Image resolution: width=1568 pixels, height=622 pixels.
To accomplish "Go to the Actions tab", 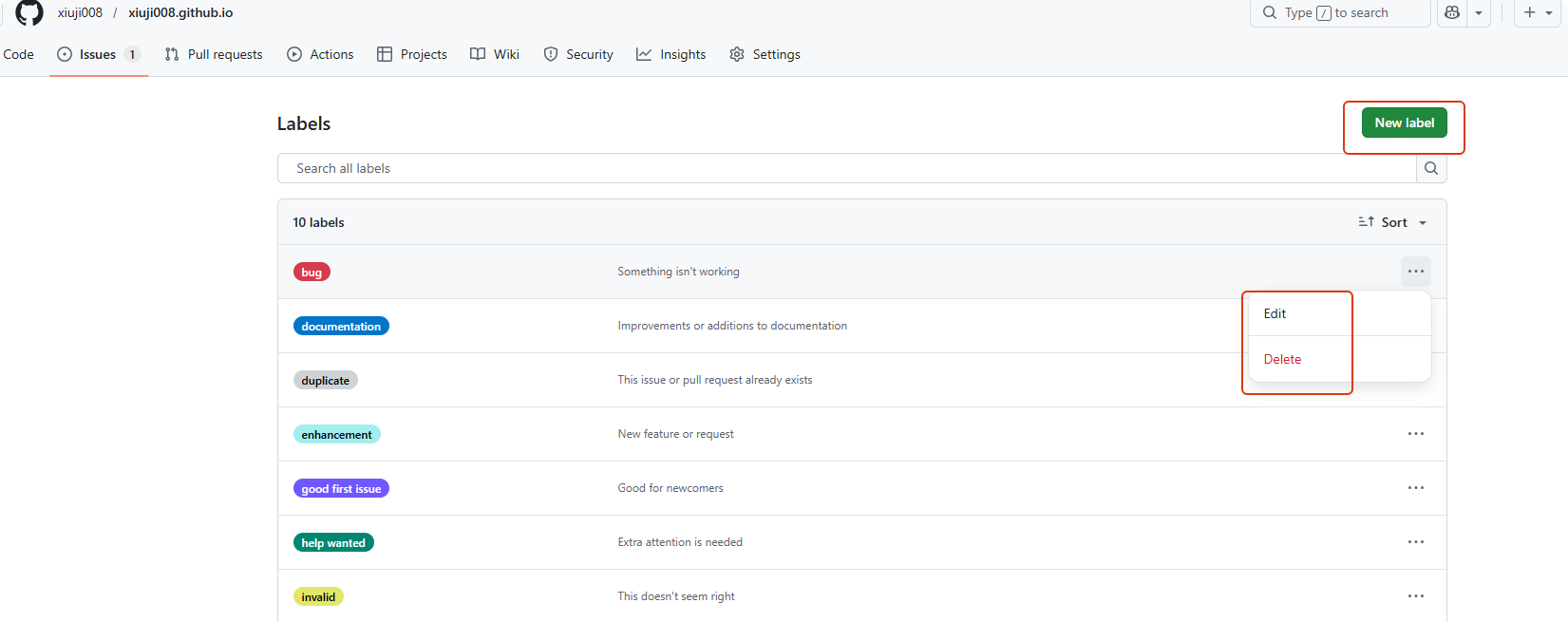I will [320, 54].
